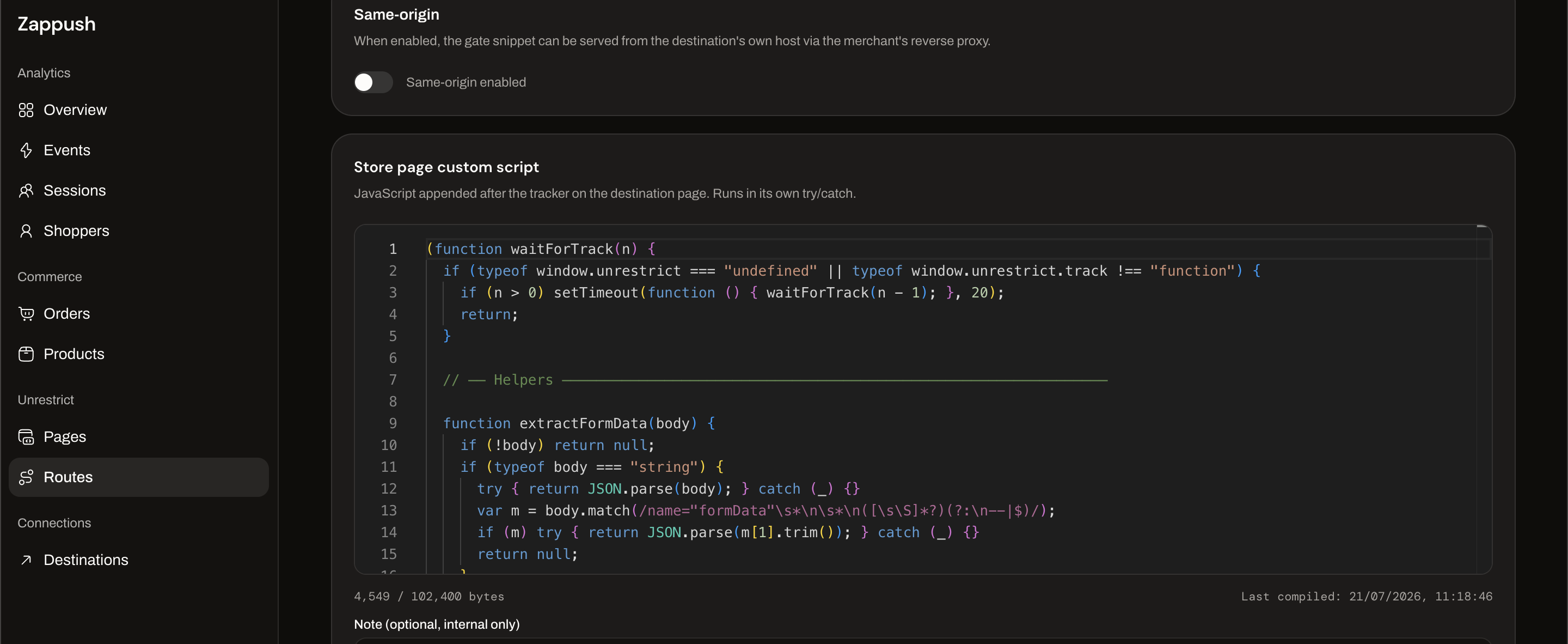Open Pages under Unrestrict

(x=139, y=437)
